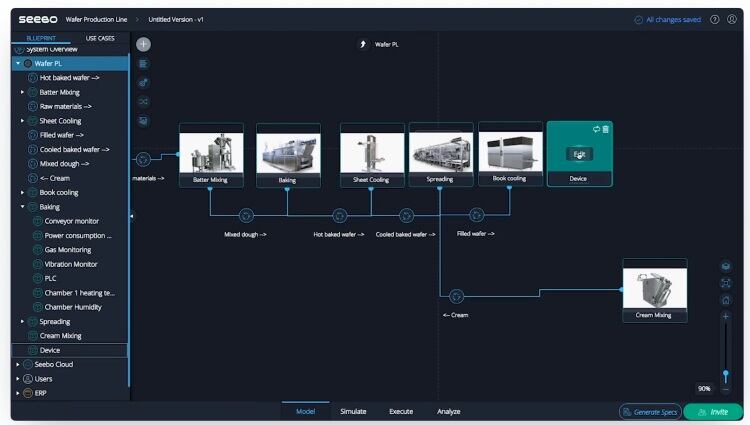This screenshot has width=750, height=425.
Task: Click the Generate Specs button
Action: coord(650,411)
